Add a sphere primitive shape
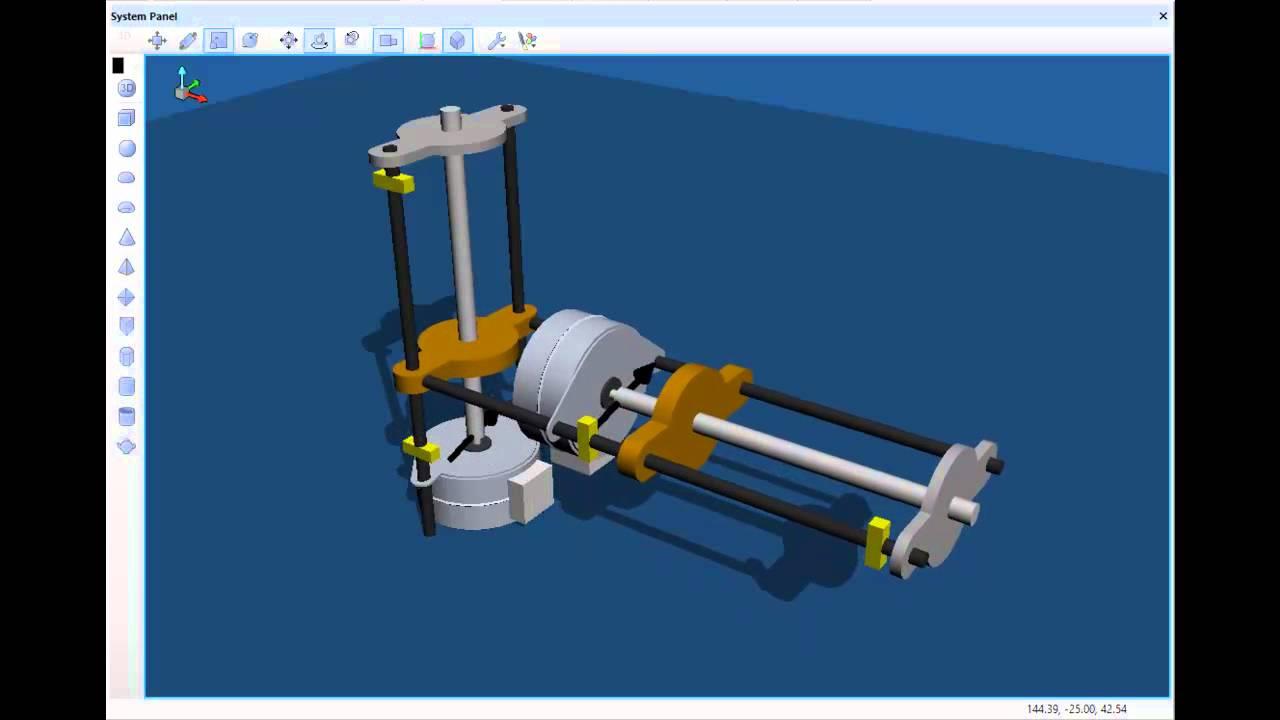Image resolution: width=1280 pixels, height=720 pixels. point(126,148)
